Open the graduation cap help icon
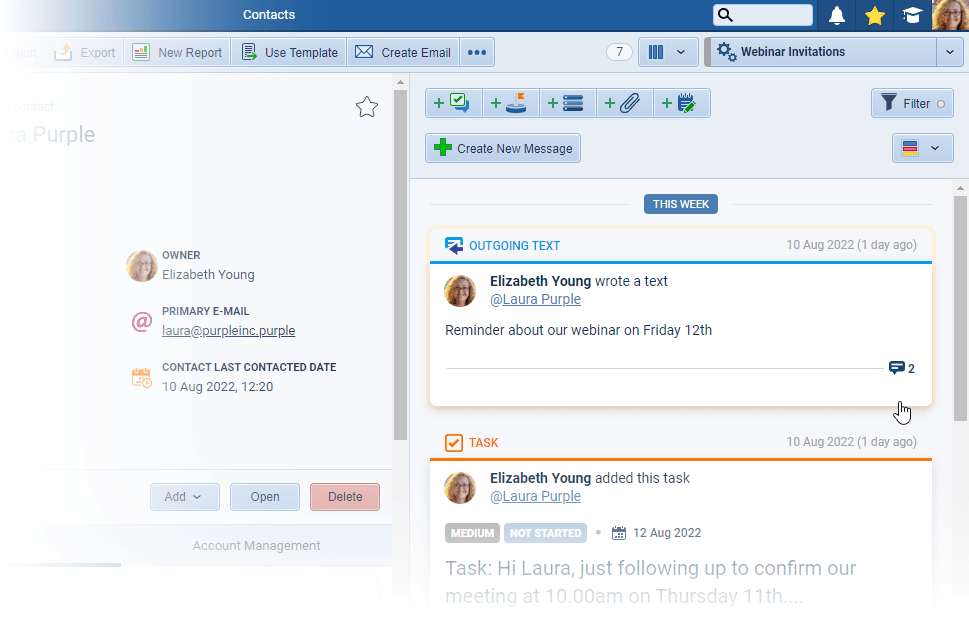The width and height of the screenshot is (969, 626). pyautogui.click(x=912, y=15)
